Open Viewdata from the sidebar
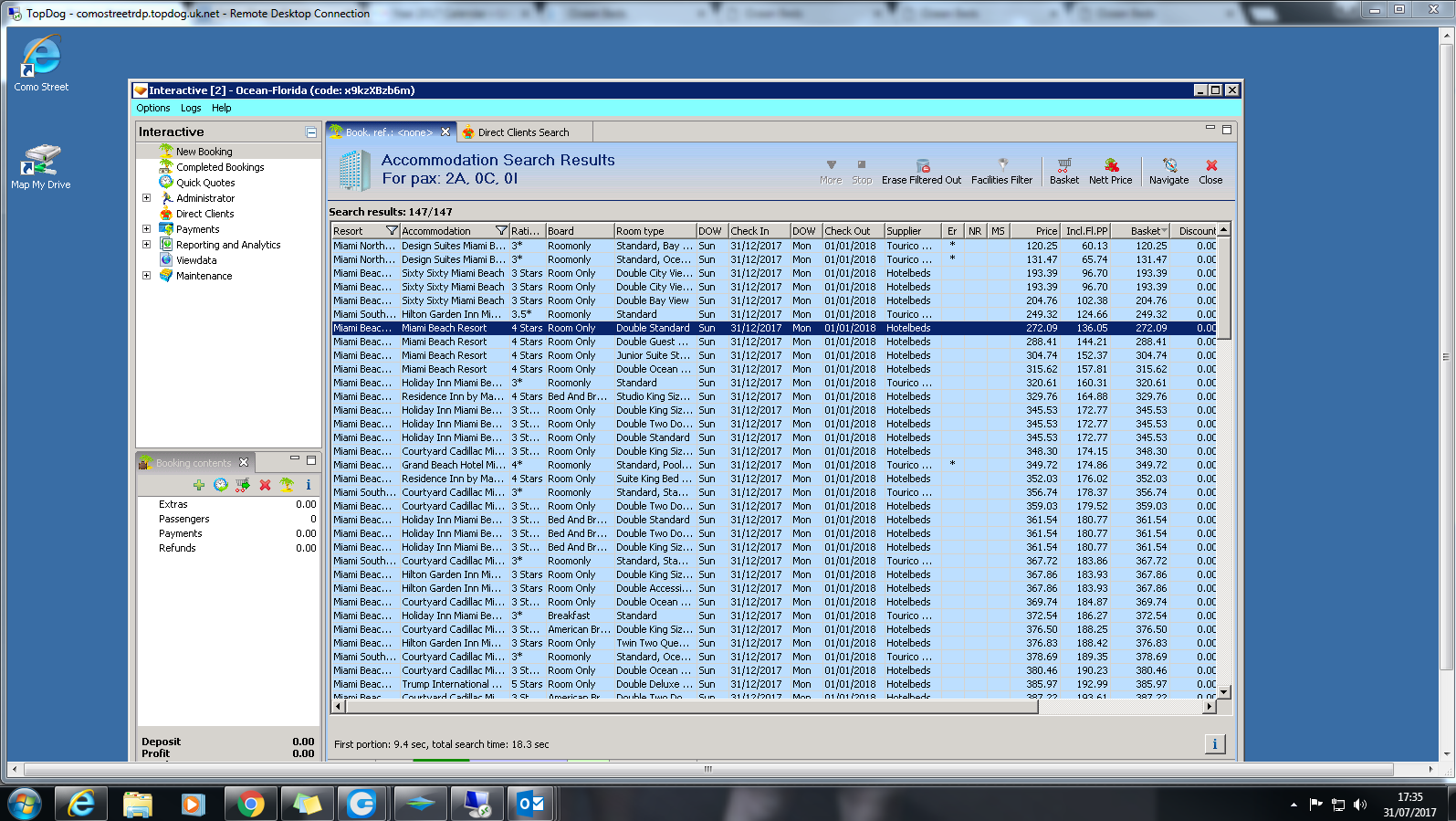1456x821 pixels. (196, 260)
